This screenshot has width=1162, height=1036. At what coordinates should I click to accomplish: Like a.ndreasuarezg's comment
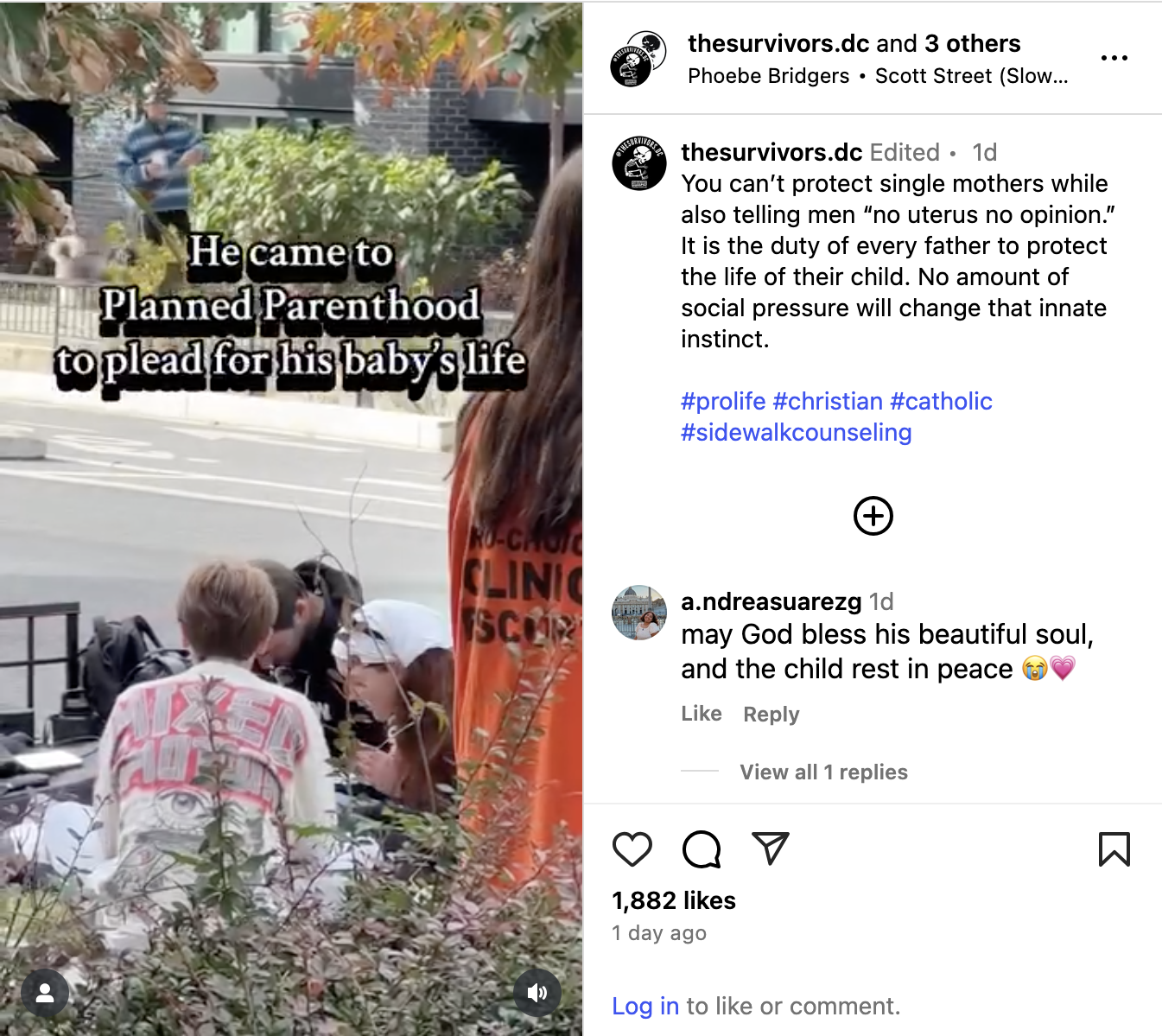coord(702,714)
